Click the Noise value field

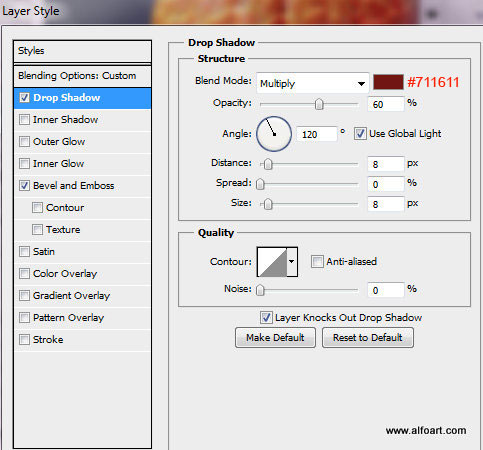coord(386,290)
